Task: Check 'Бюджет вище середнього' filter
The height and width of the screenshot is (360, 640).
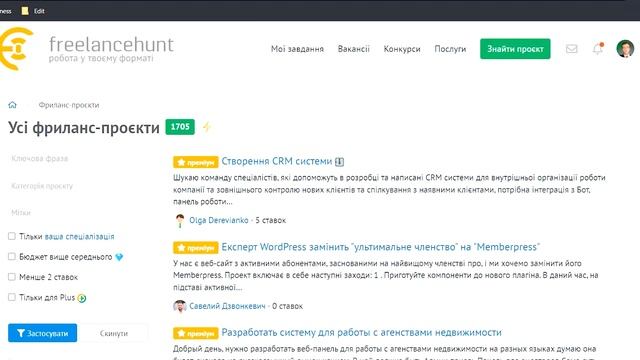Action: point(12,256)
